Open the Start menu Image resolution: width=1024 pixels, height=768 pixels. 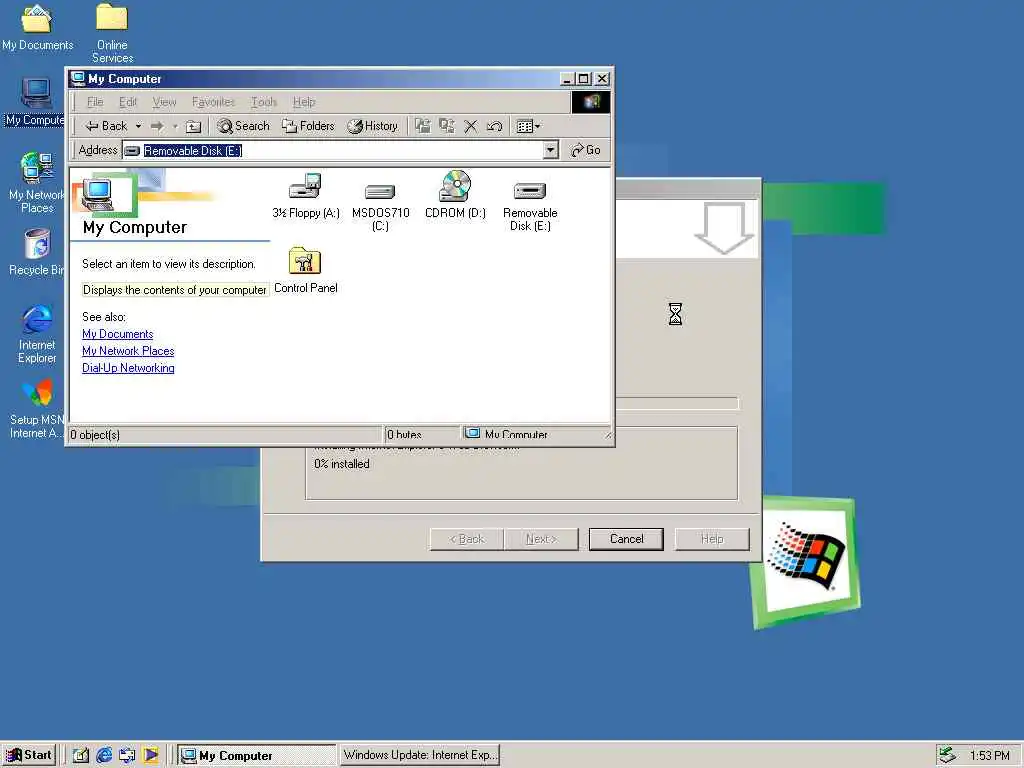coord(29,755)
